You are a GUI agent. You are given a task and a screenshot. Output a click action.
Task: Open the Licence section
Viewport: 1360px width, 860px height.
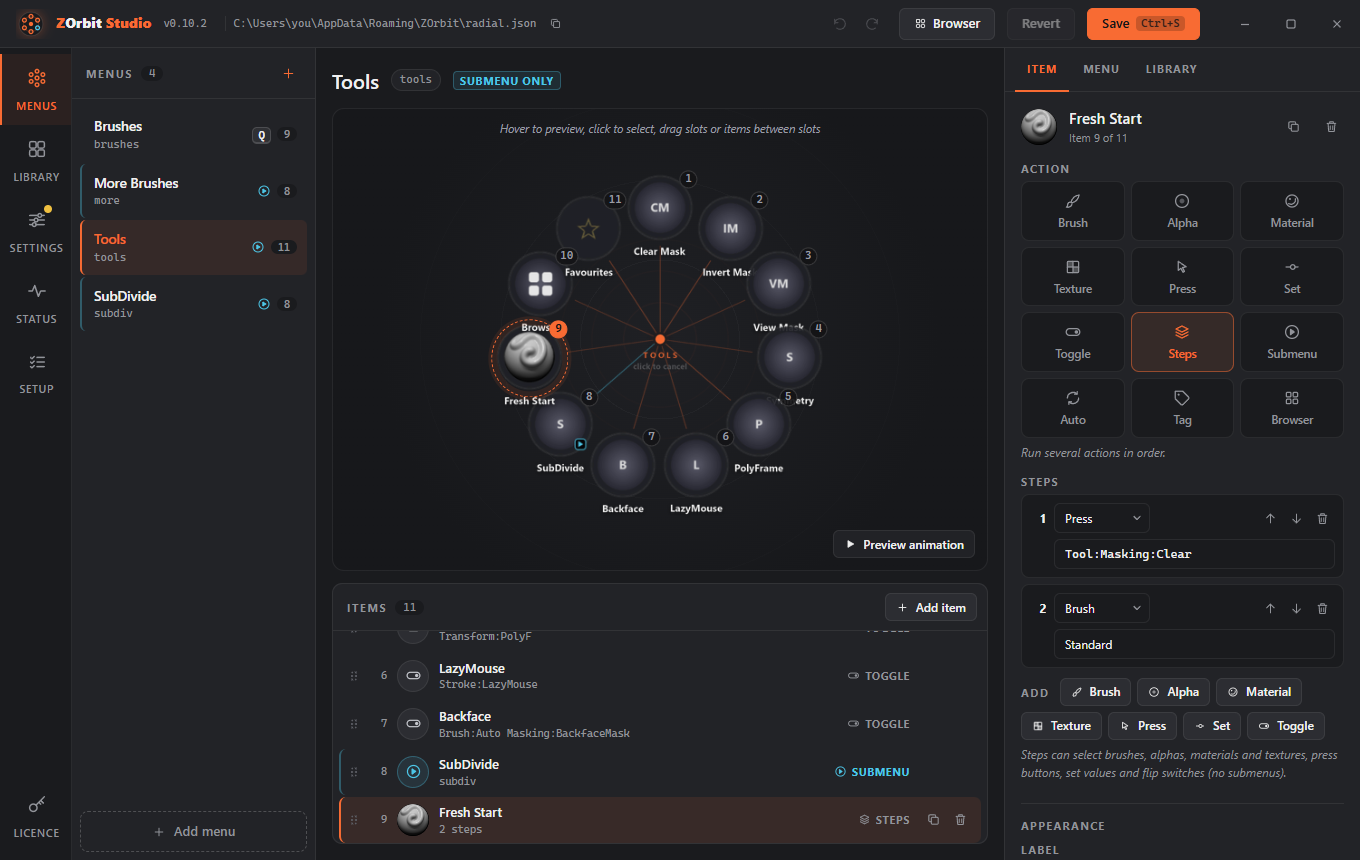(36, 817)
